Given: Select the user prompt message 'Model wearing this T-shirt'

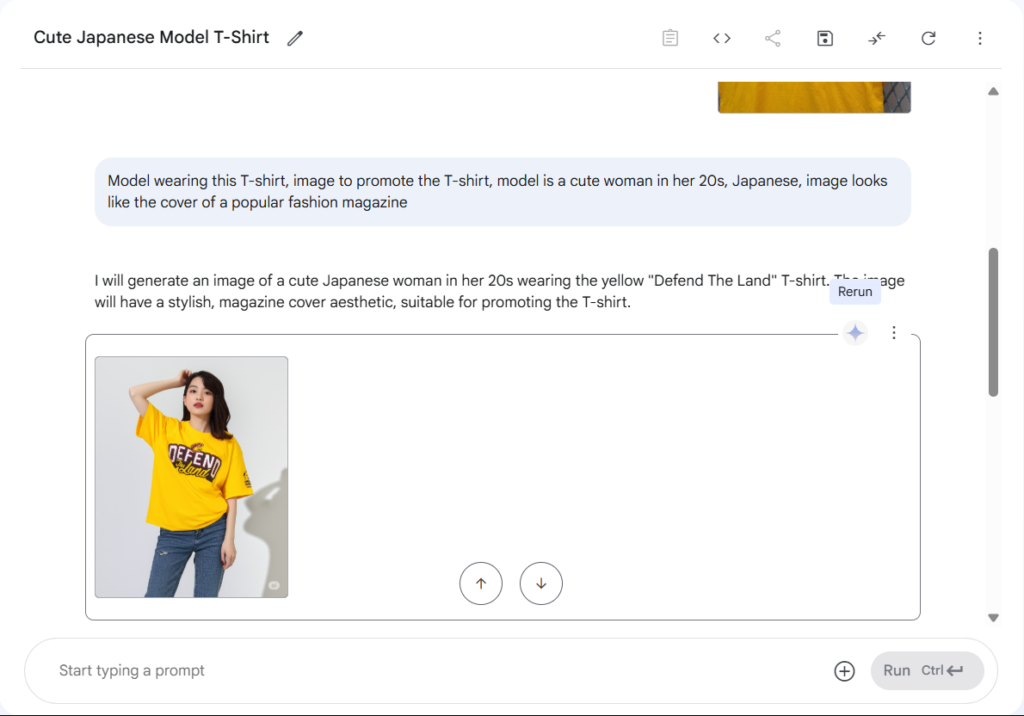Looking at the screenshot, I should pyautogui.click(x=502, y=191).
